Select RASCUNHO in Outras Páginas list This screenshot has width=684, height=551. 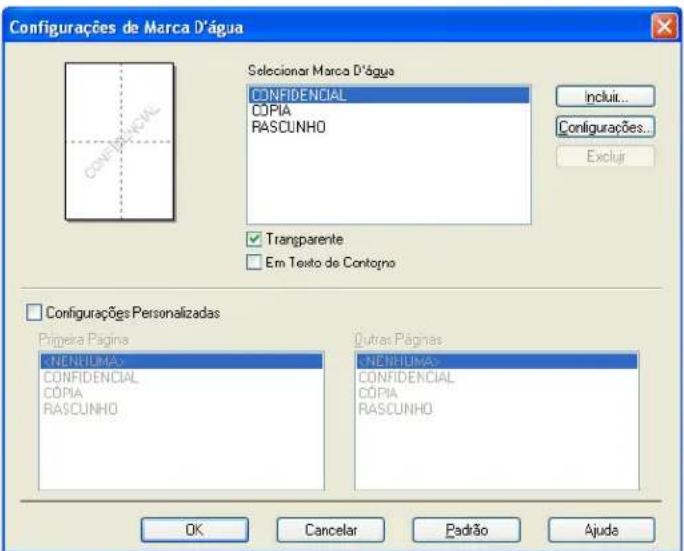497,409
